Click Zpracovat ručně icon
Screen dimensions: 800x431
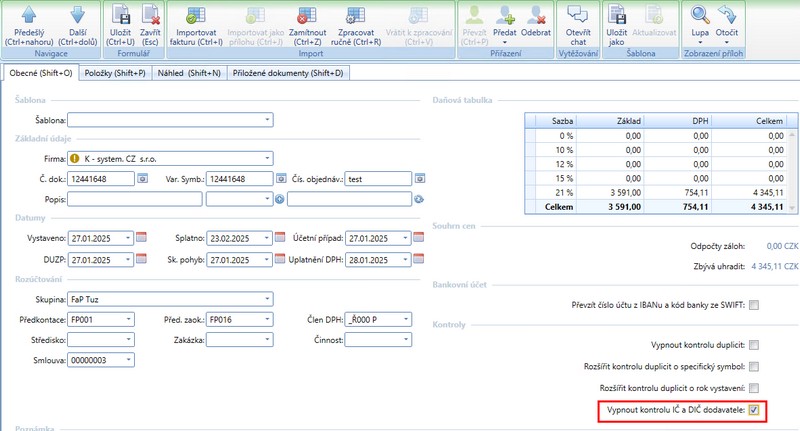[356, 15]
